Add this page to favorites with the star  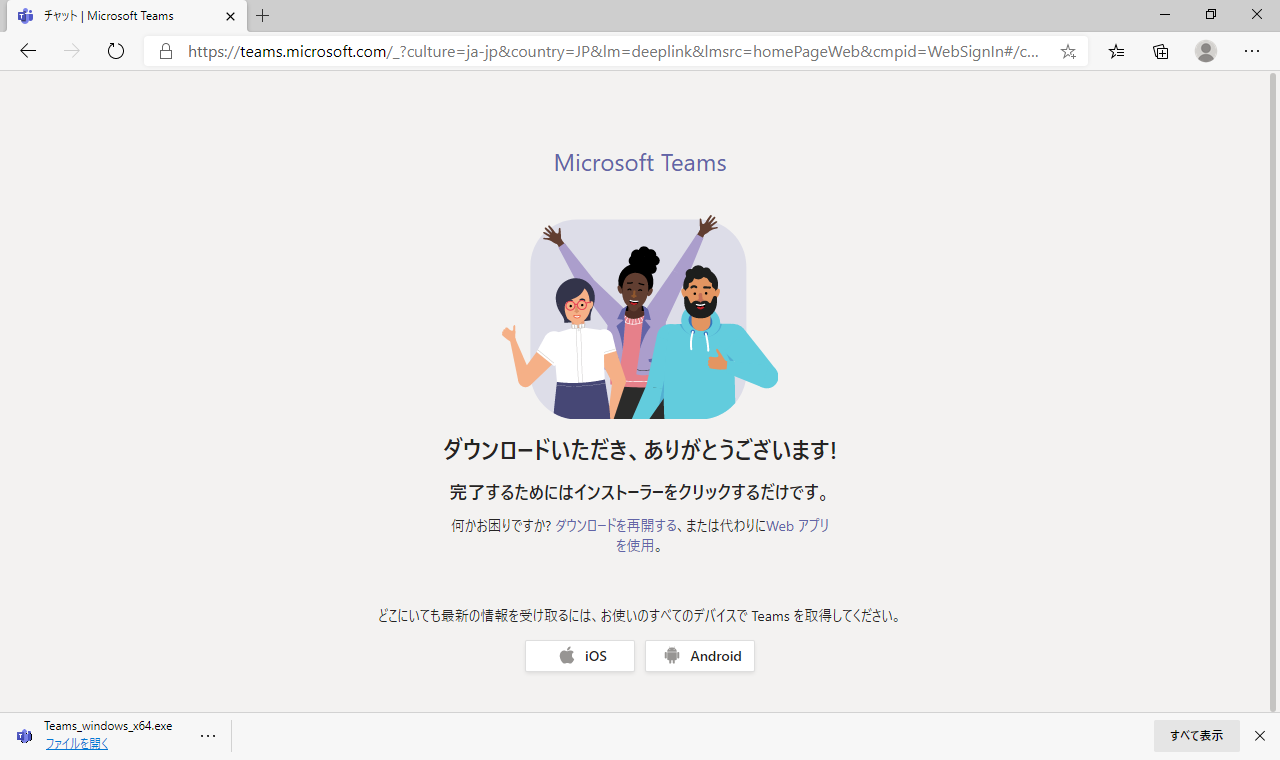coord(1068,51)
